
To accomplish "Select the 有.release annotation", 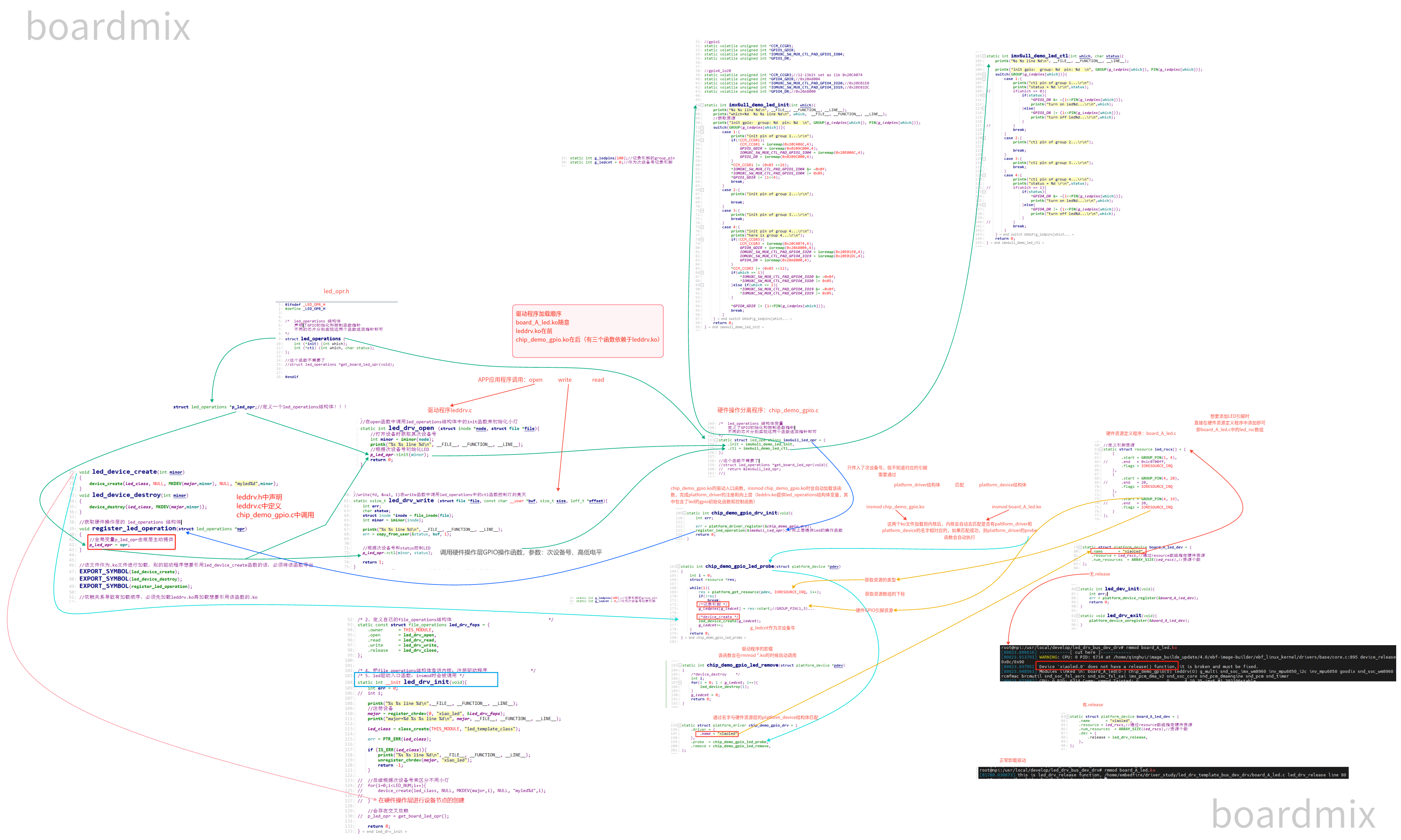I will coord(1093,705).
